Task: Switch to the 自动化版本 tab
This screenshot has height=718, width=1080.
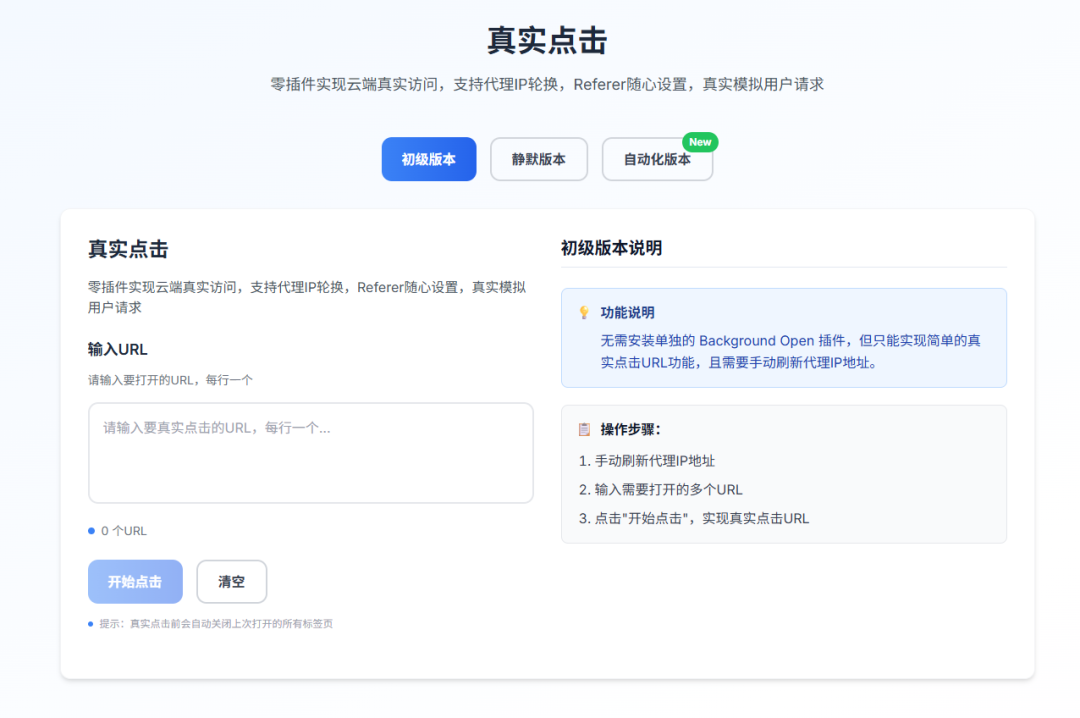Action: click(x=657, y=158)
